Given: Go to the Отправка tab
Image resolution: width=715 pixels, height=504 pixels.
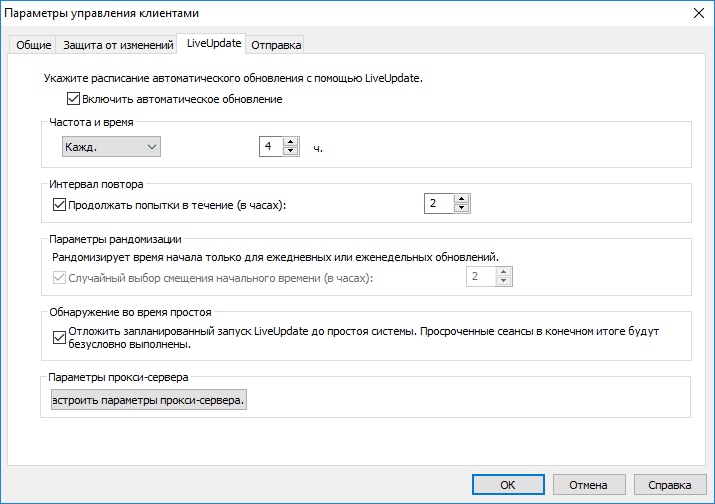Looking at the screenshot, I should [x=276, y=45].
